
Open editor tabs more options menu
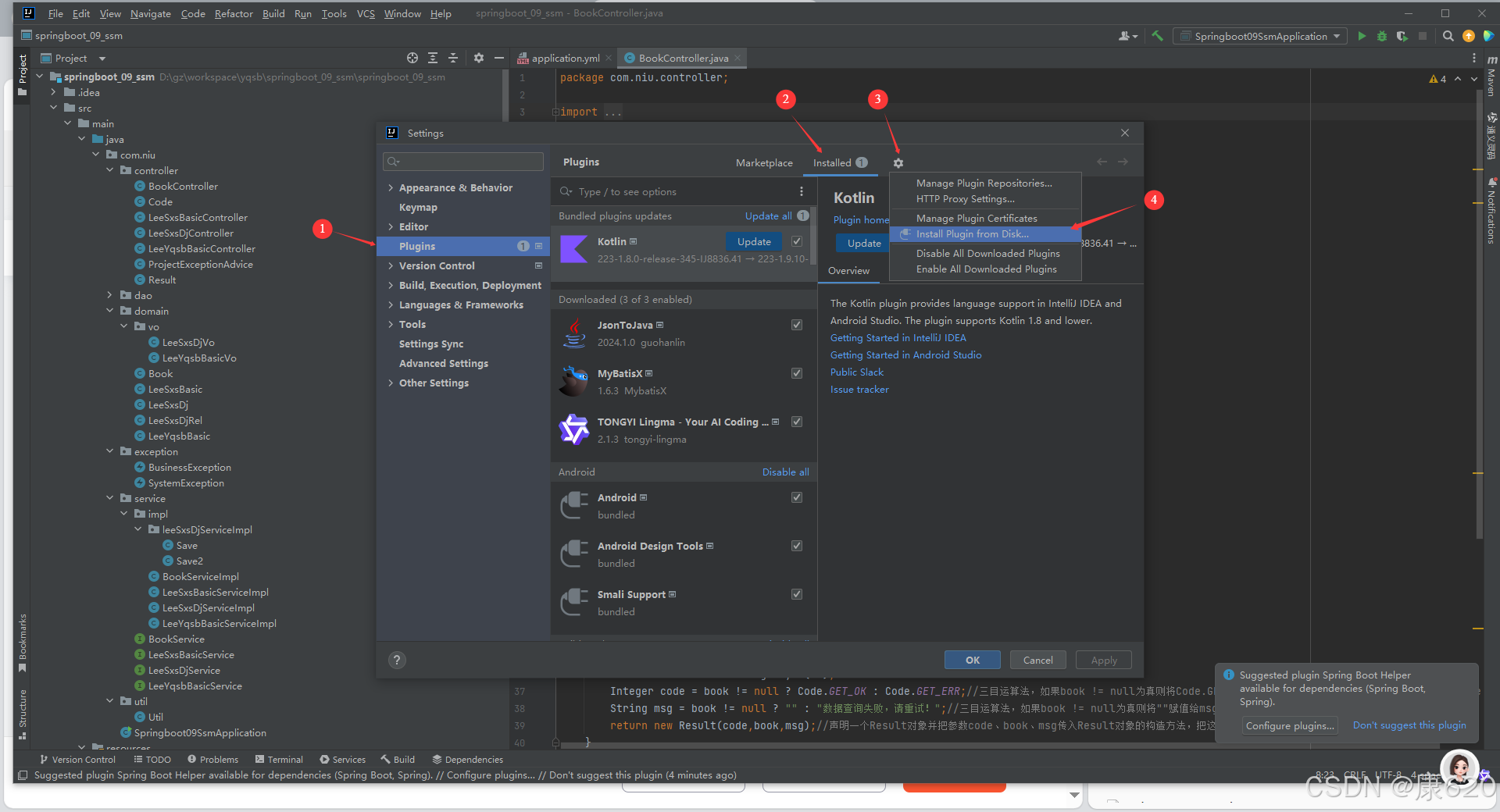click(x=1474, y=58)
